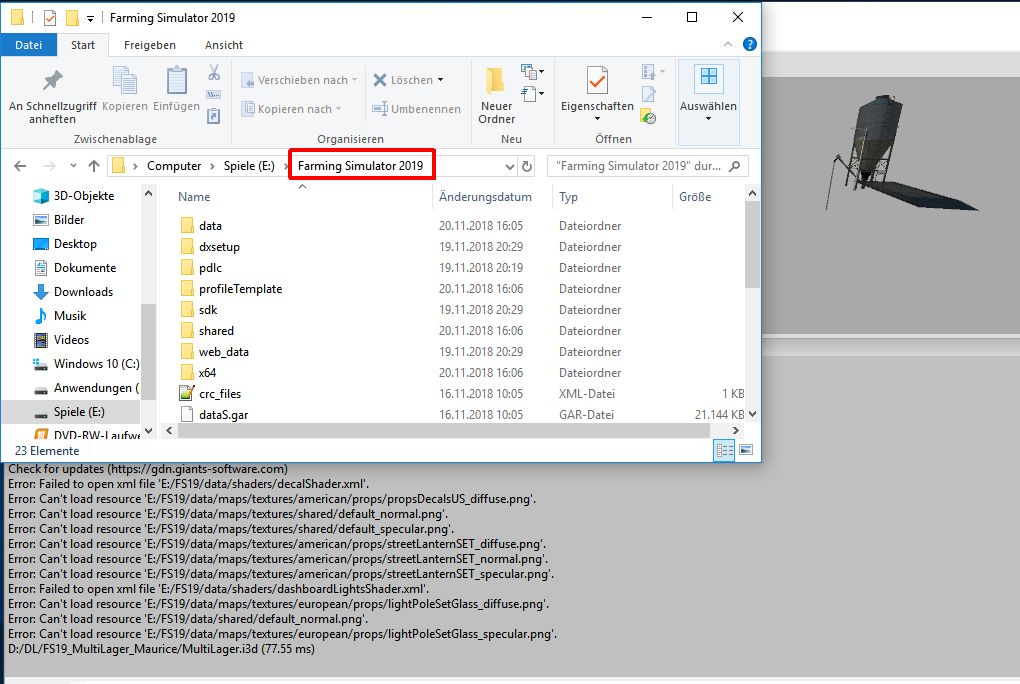Select the dataS.gar file
Screen dimensions: 1020x684
223,415
